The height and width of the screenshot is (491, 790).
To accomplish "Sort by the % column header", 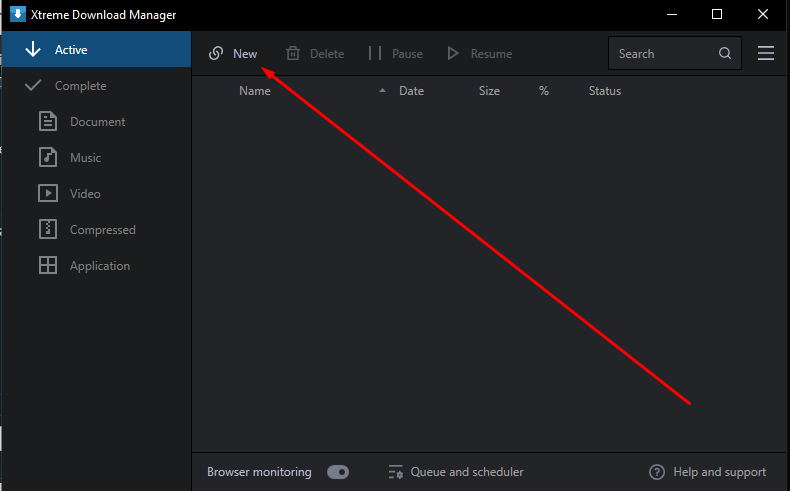I will coord(544,91).
